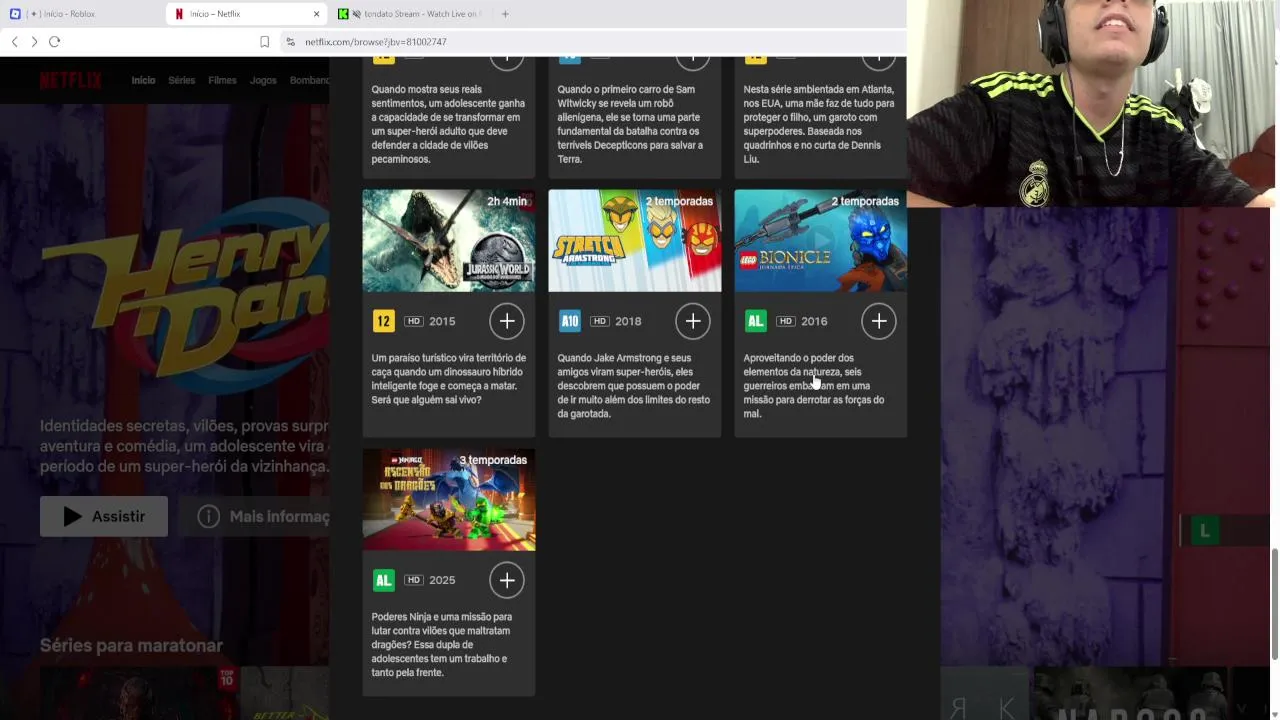Open the LEGO Bionicle thumbnail

tap(820, 241)
